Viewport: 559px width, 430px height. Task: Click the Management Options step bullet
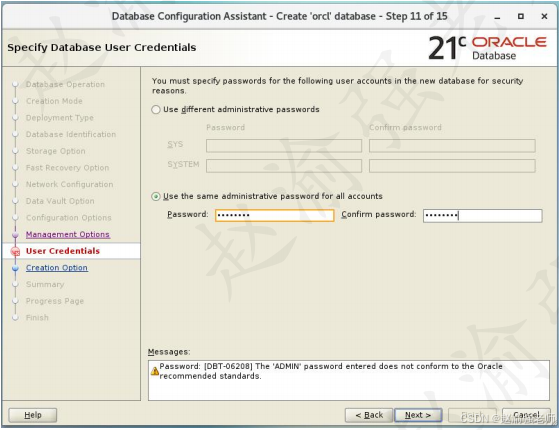[x=15, y=235]
